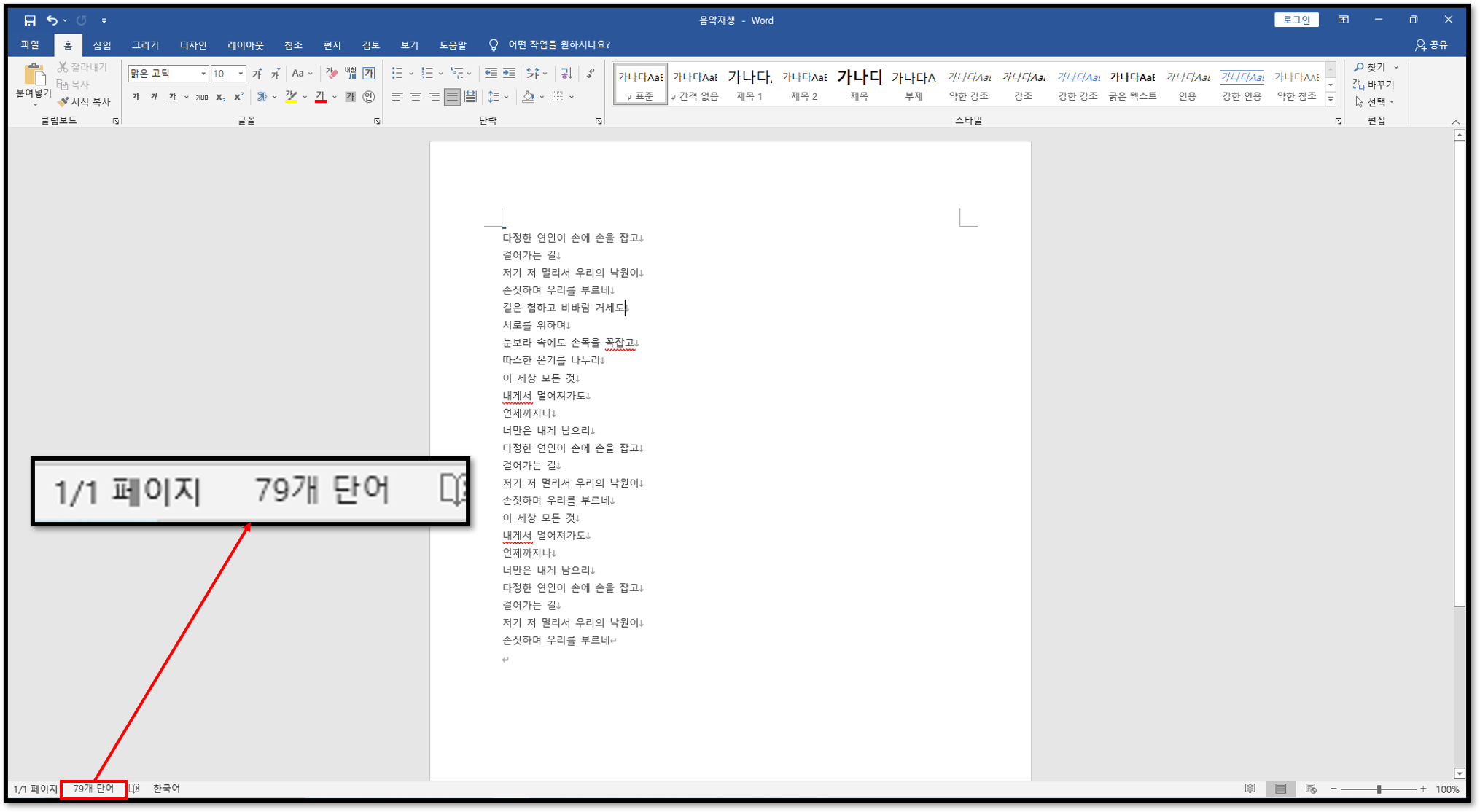Click the decrease indent icon
This screenshot has width=1480, height=812.
pyautogui.click(x=491, y=73)
